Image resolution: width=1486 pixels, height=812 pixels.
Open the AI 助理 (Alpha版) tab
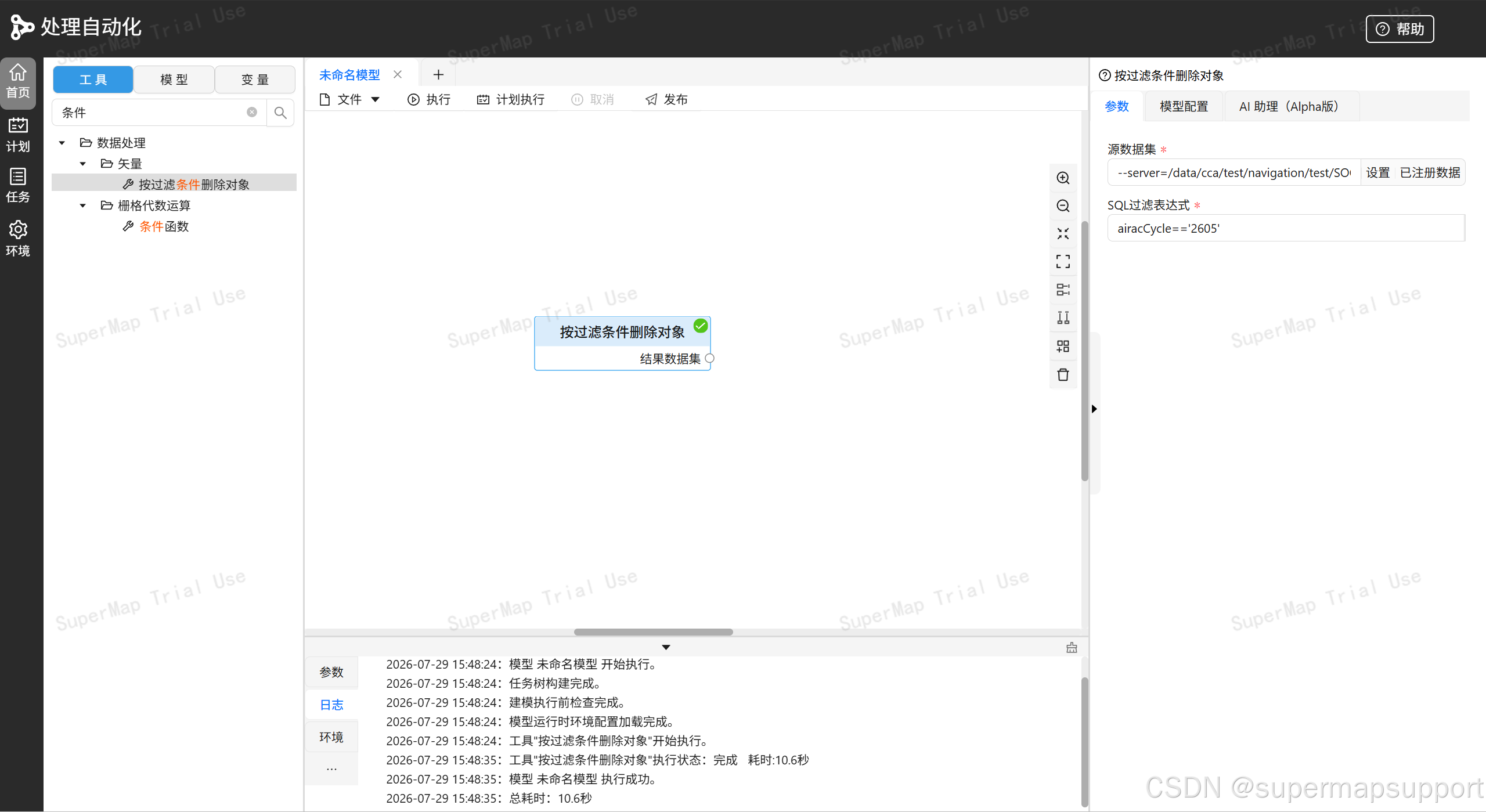pyautogui.click(x=1292, y=106)
